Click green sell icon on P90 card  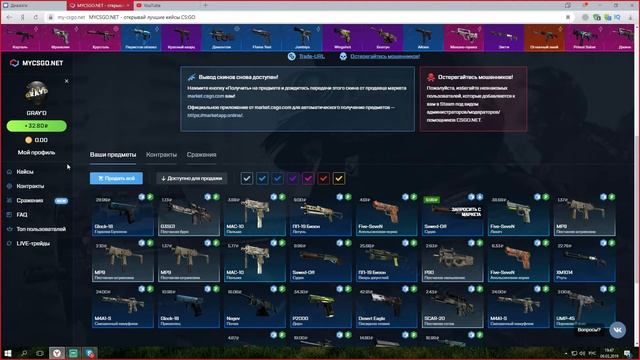tap(480, 243)
